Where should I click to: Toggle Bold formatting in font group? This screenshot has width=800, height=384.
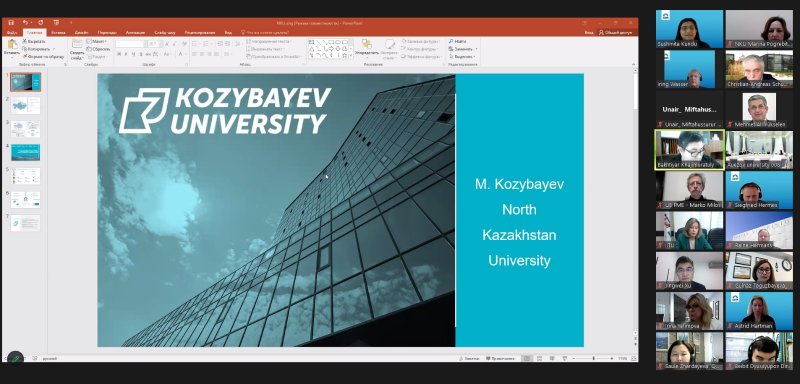point(119,54)
